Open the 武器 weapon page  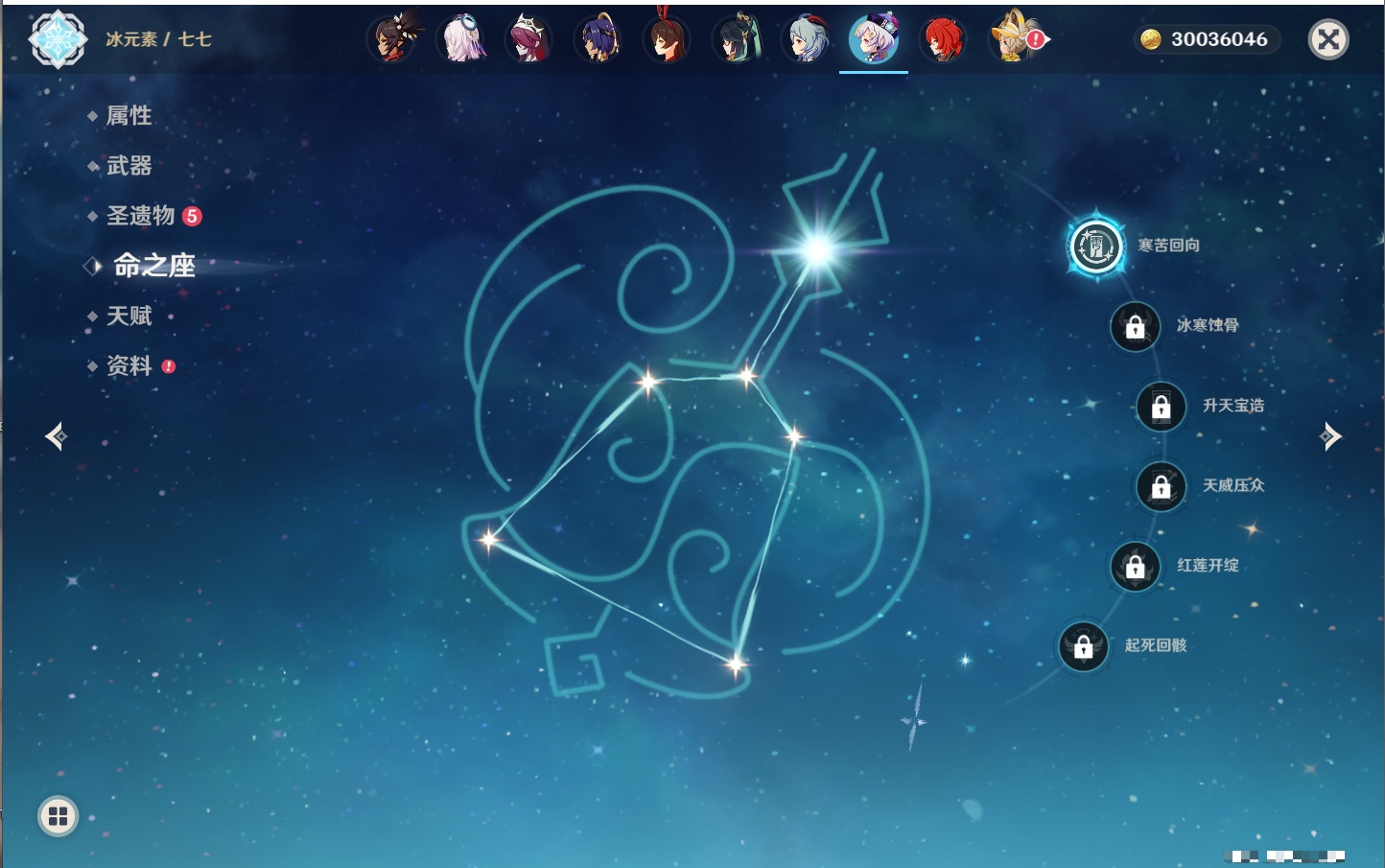(x=129, y=166)
